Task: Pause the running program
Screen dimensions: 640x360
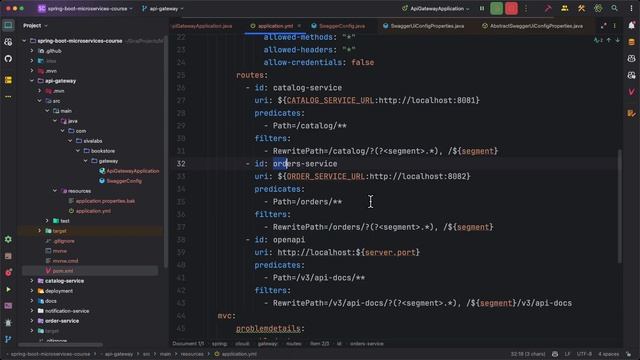Action: click(482, 9)
